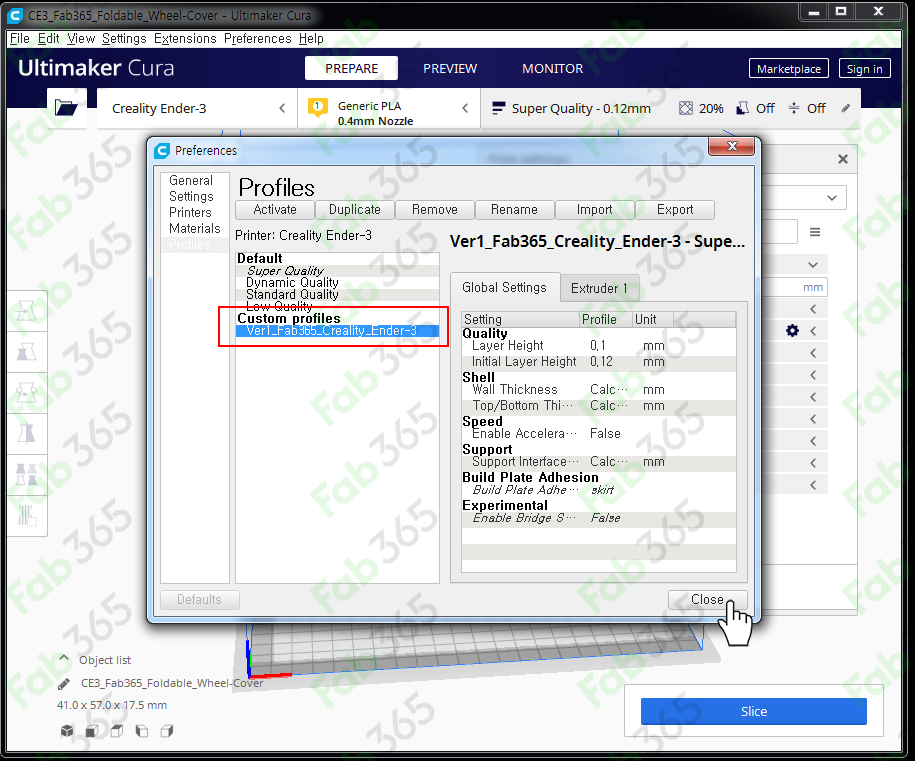915x761 pixels.
Task: Click the Activate button
Action: tap(275, 210)
